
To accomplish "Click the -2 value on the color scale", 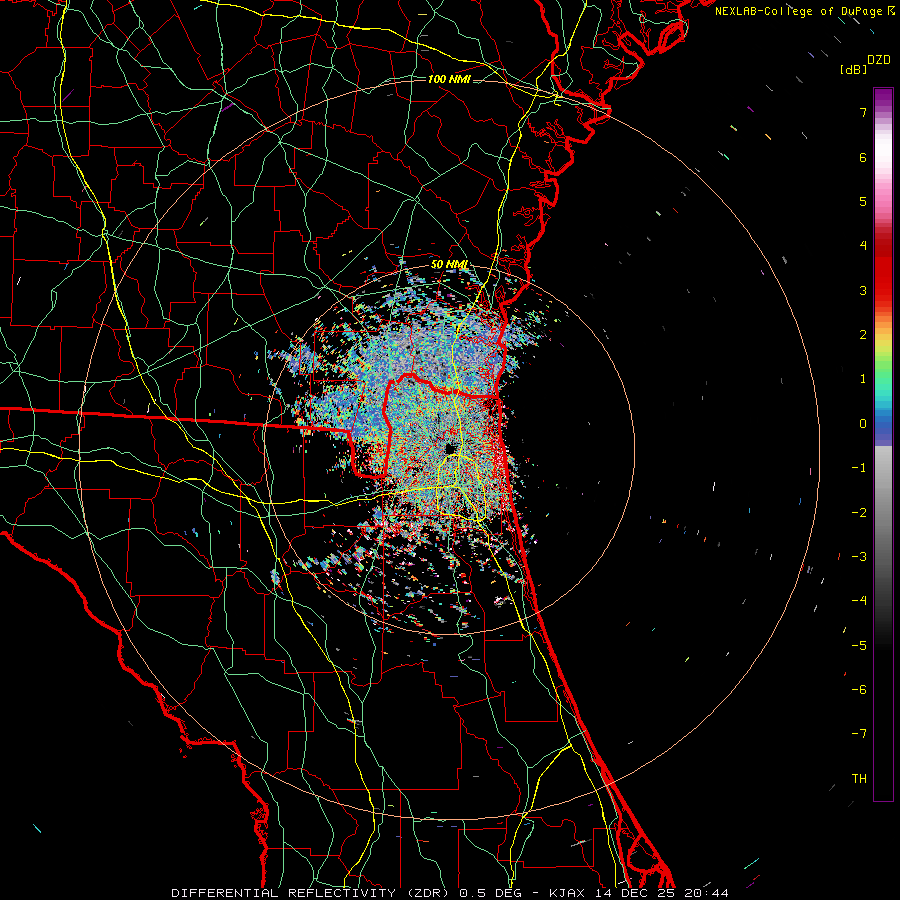I will point(859,512).
